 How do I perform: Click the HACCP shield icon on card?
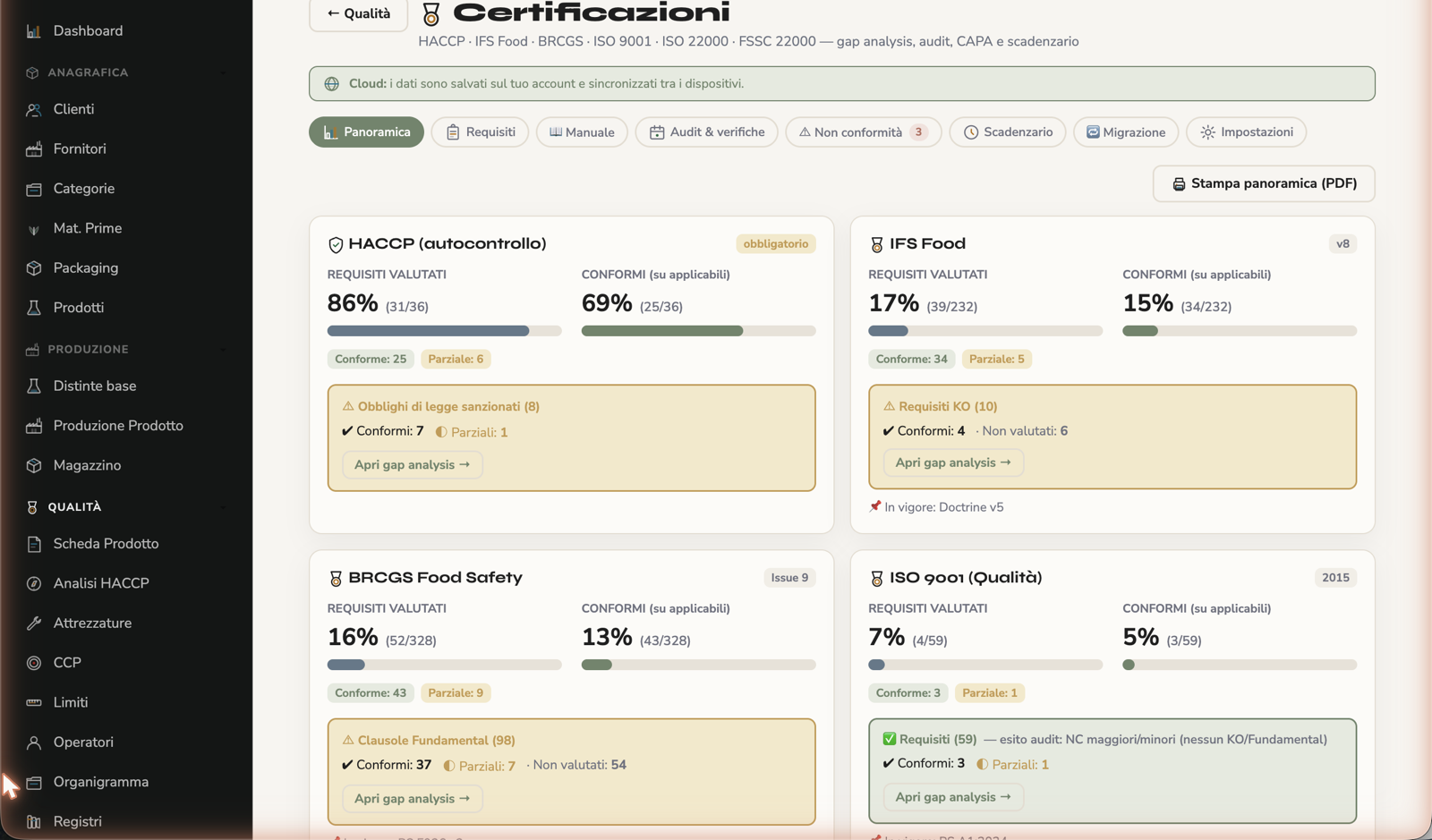336,244
